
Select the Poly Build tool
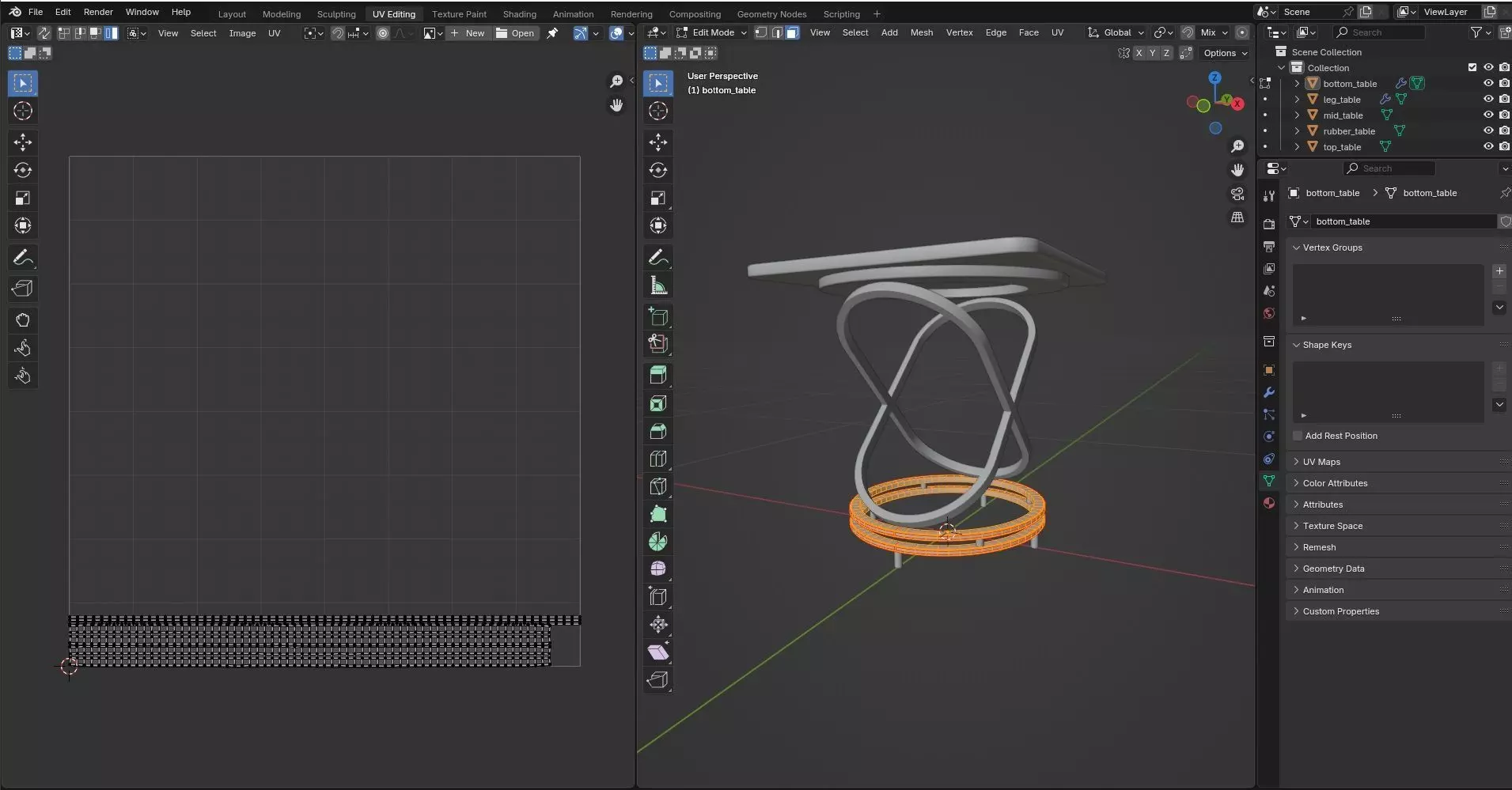[658, 514]
